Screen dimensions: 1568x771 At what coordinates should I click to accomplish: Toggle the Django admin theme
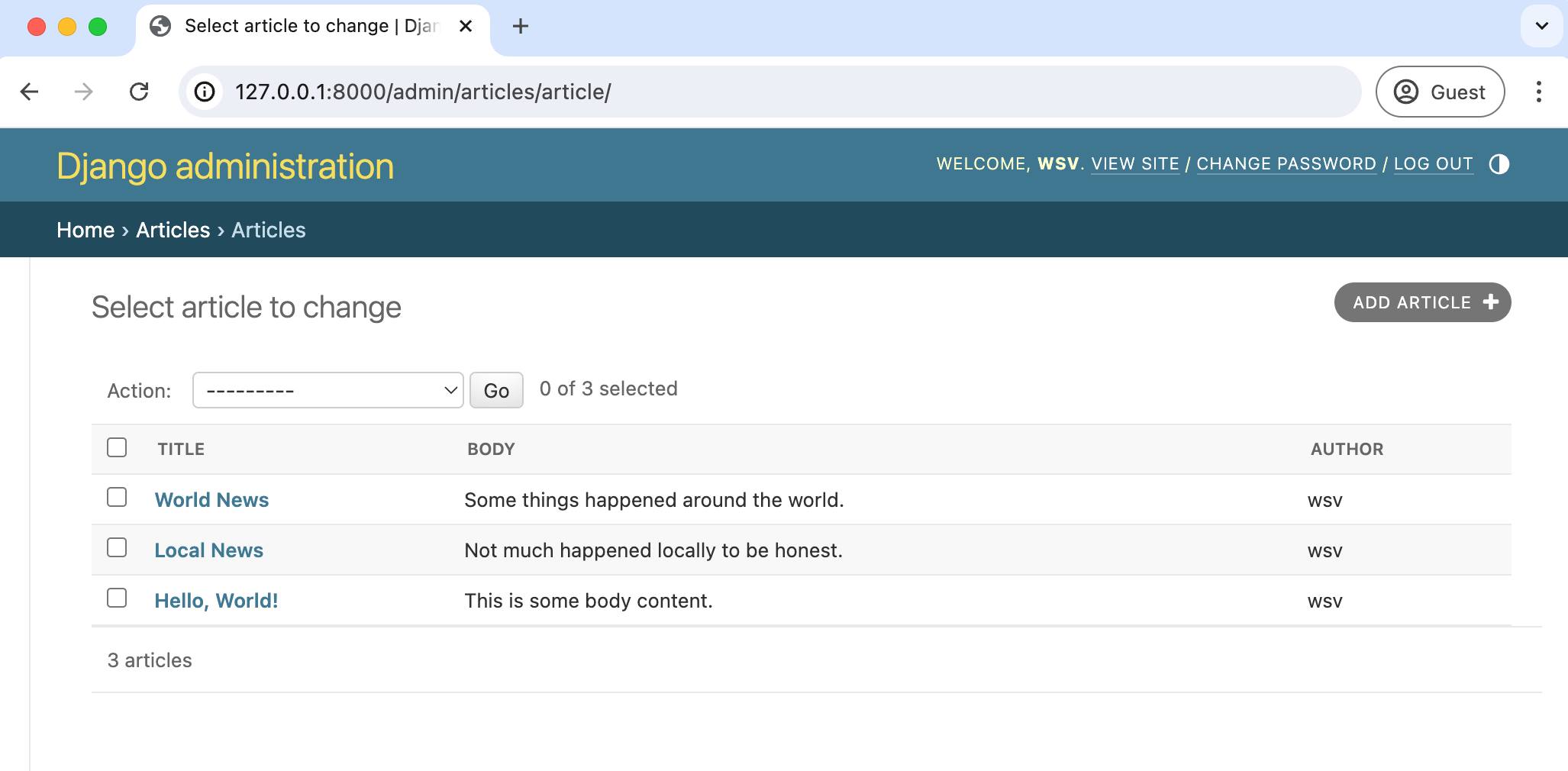coord(1499,164)
